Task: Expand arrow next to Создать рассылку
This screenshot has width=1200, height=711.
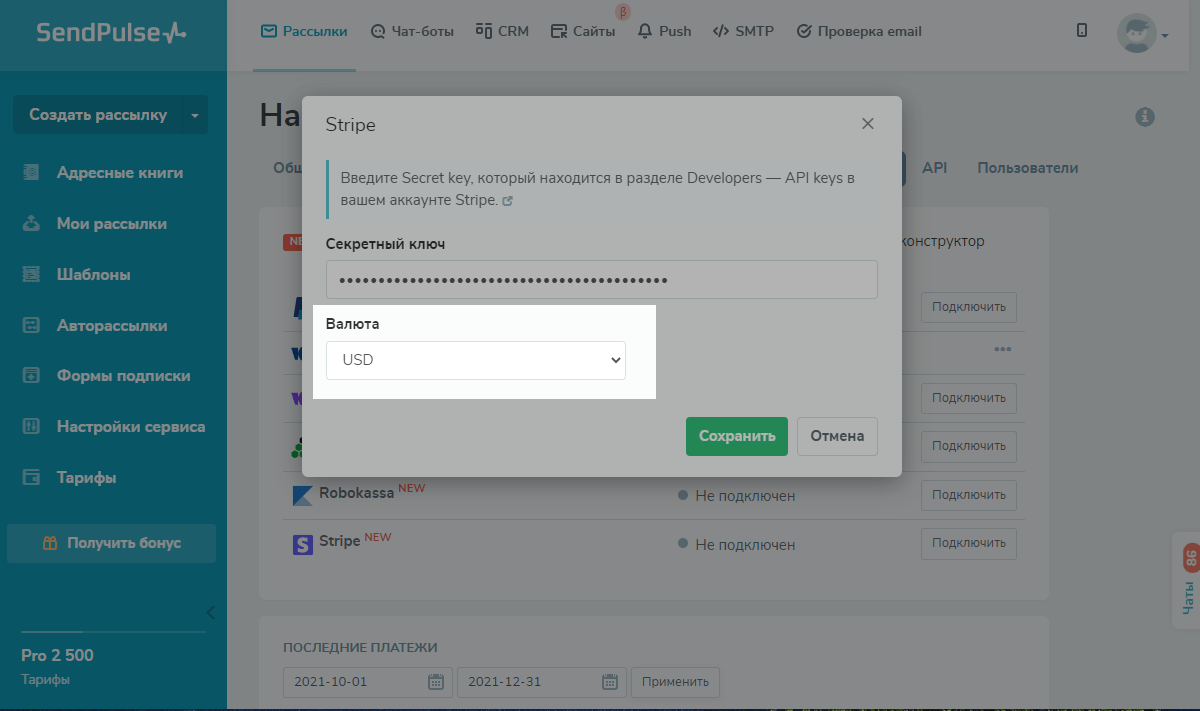Action: tap(194, 115)
